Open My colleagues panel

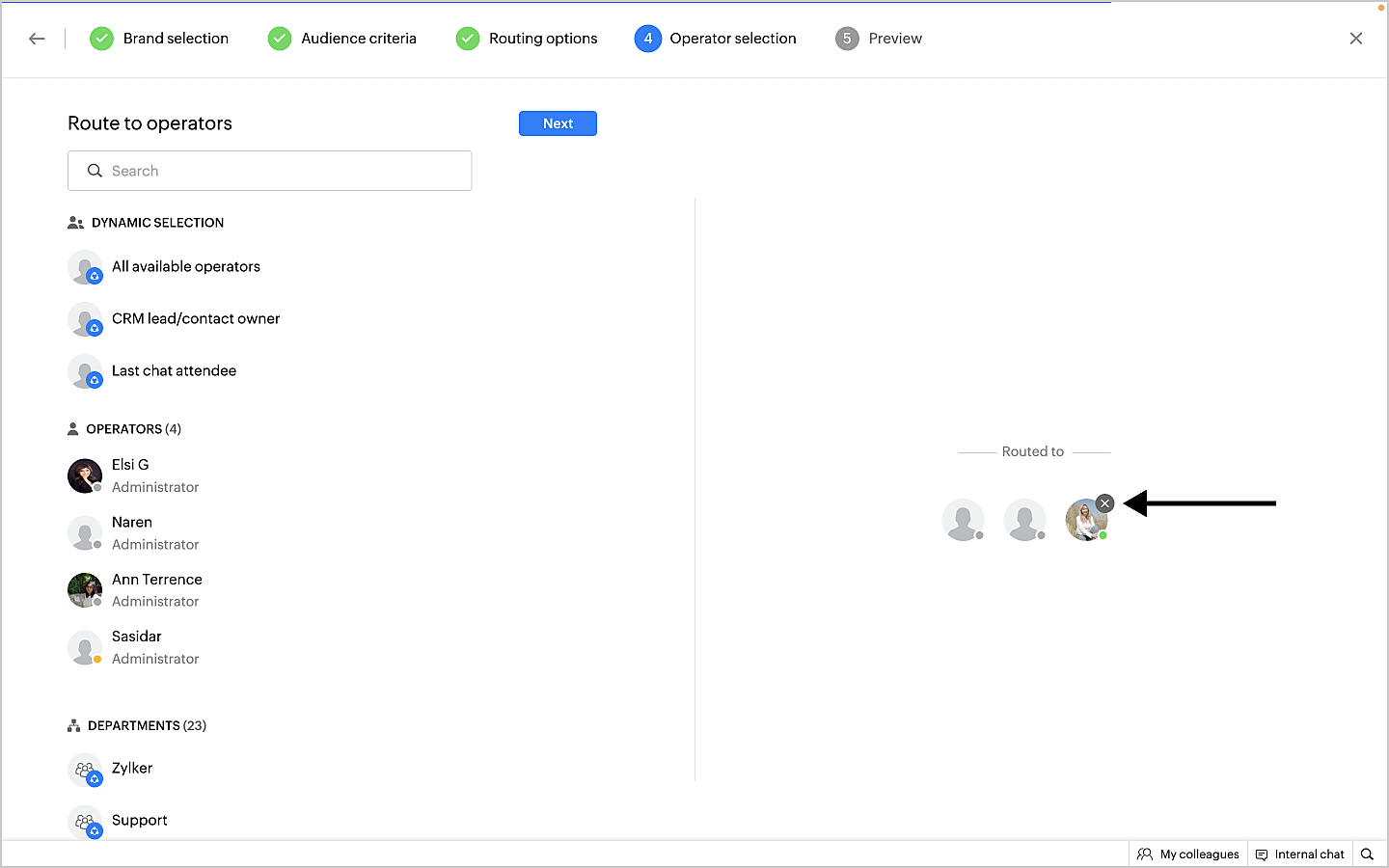(x=1188, y=854)
